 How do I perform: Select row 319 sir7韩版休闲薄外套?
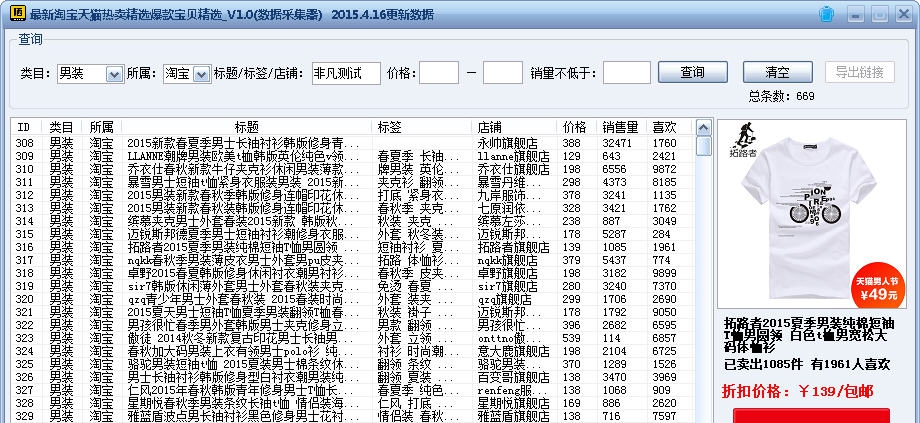point(352,286)
